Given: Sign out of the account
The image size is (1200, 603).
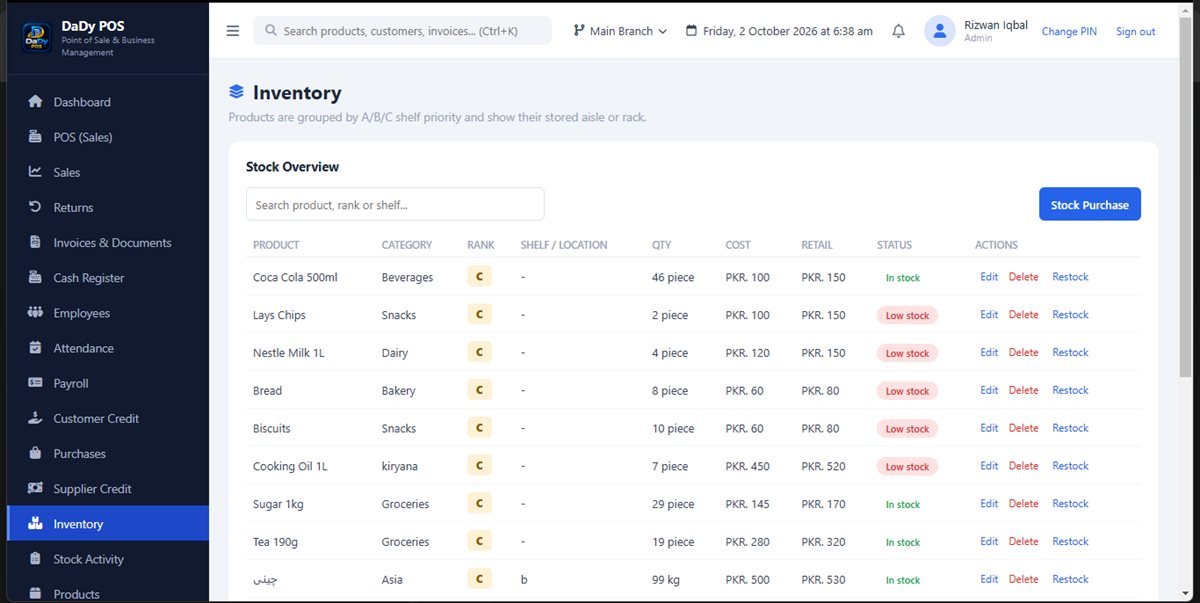Looking at the screenshot, I should (x=1135, y=32).
